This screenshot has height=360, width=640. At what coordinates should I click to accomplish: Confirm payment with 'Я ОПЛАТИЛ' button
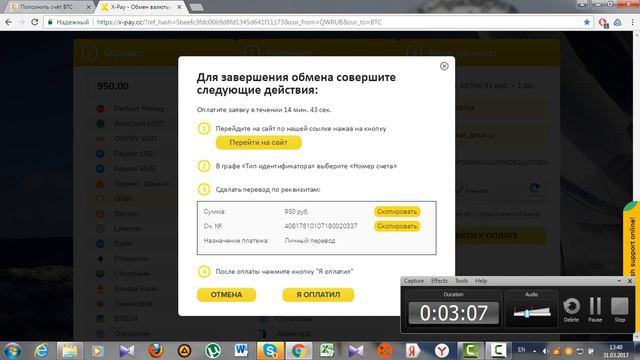point(318,295)
